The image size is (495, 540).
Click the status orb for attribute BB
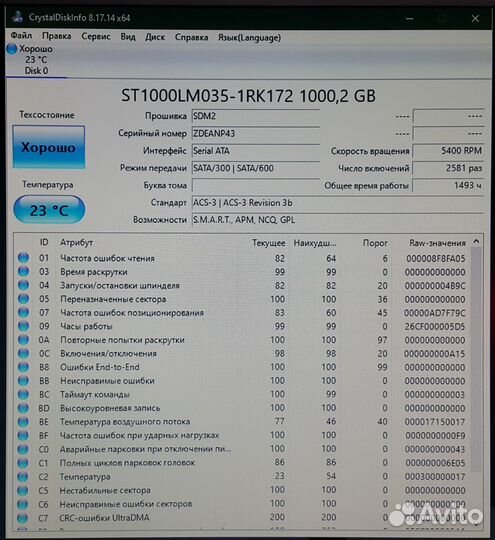[x=23, y=381]
